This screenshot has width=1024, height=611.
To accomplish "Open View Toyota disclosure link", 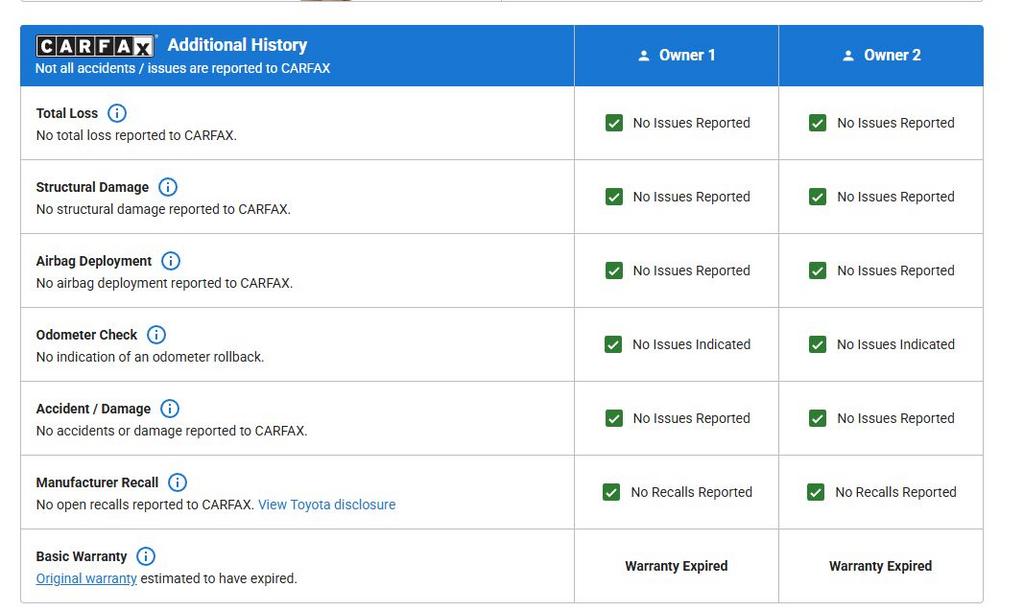I will (x=327, y=505).
